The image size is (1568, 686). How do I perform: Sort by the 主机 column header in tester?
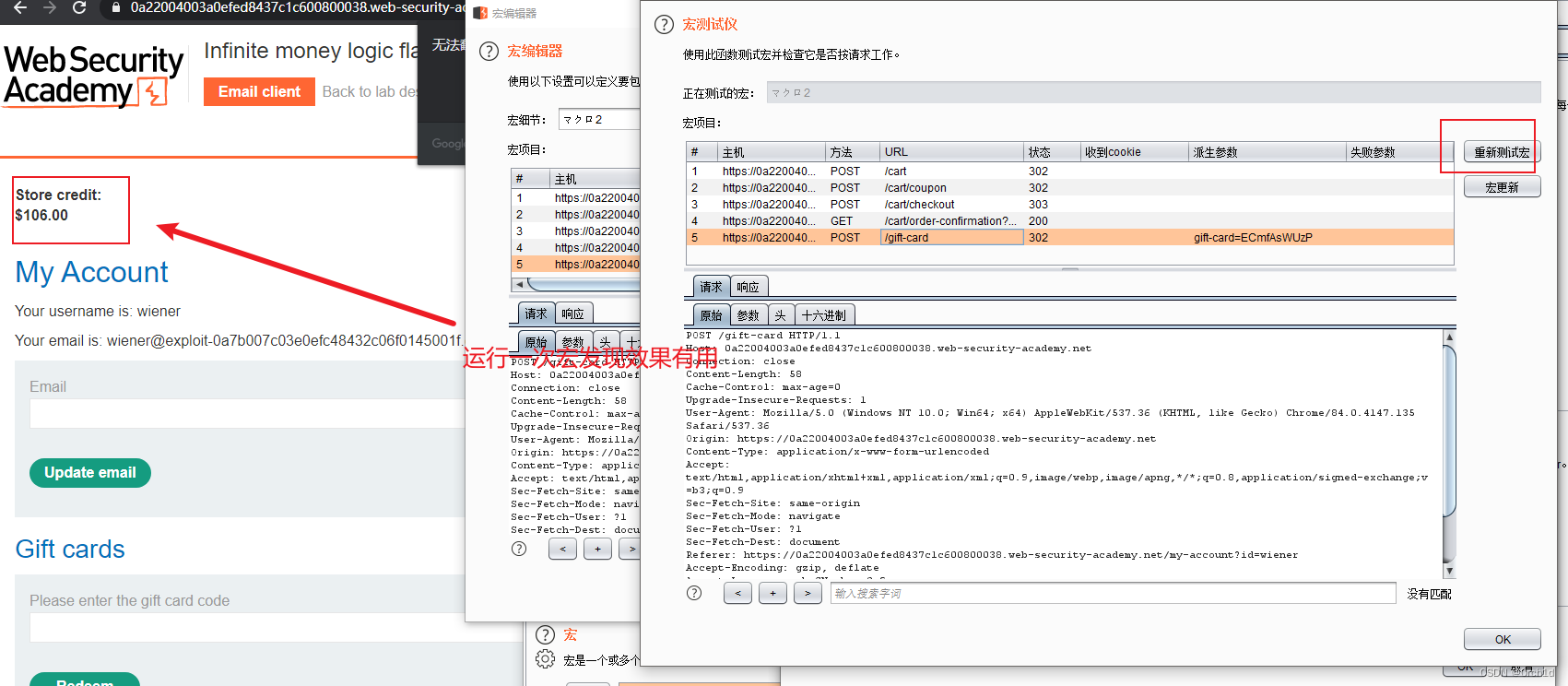pyautogui.click(x=771, y=152)
